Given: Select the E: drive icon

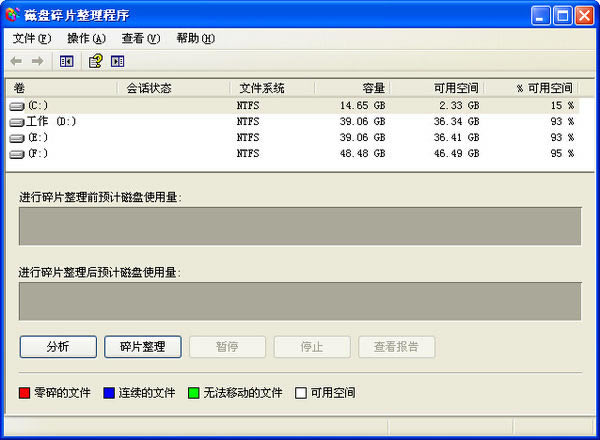Looking at the screenshot, I should (x=17, y=137).
